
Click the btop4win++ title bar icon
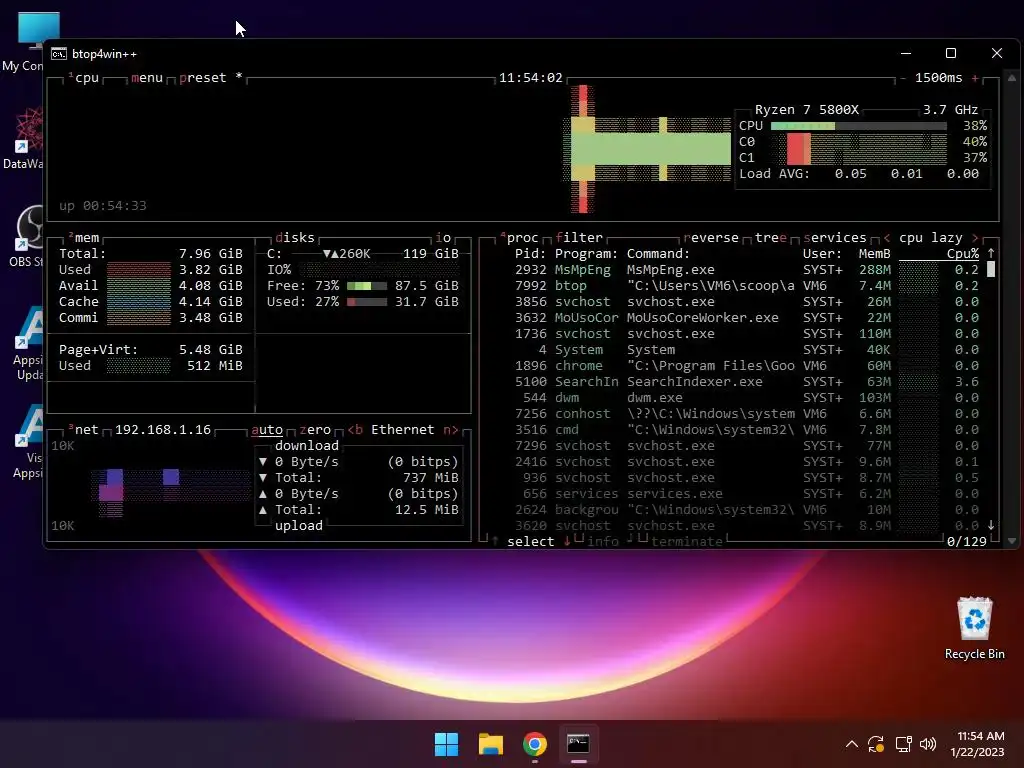tap(59, 54)
